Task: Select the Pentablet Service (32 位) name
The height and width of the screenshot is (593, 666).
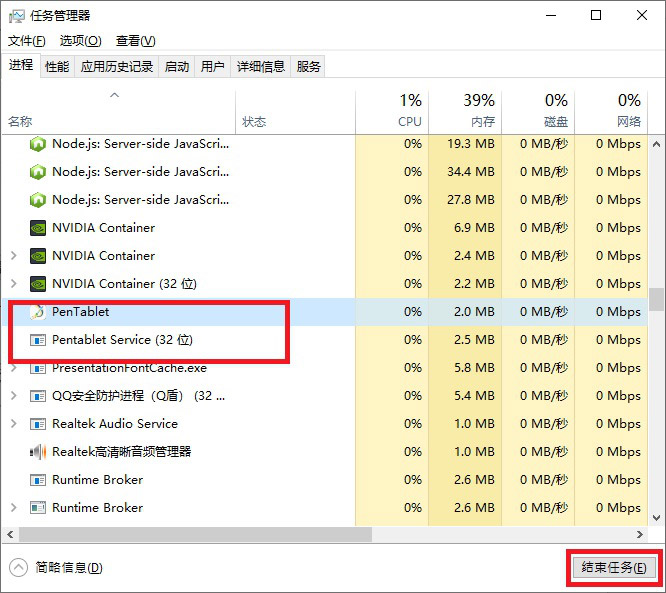Action: 122,340
